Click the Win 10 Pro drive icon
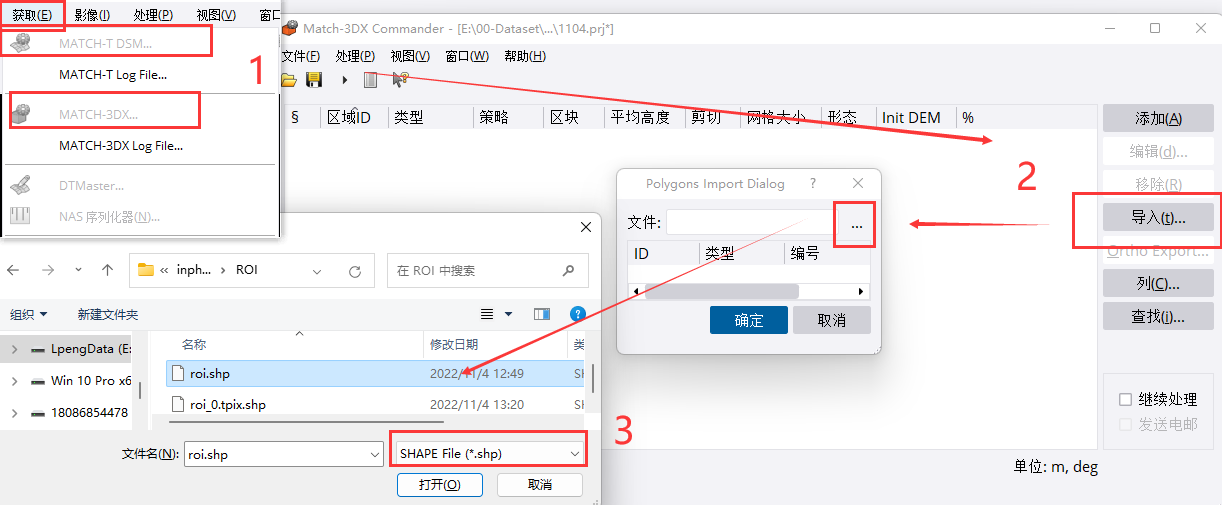Screen dimensions: 1222x505 click(x=38, y=381)
